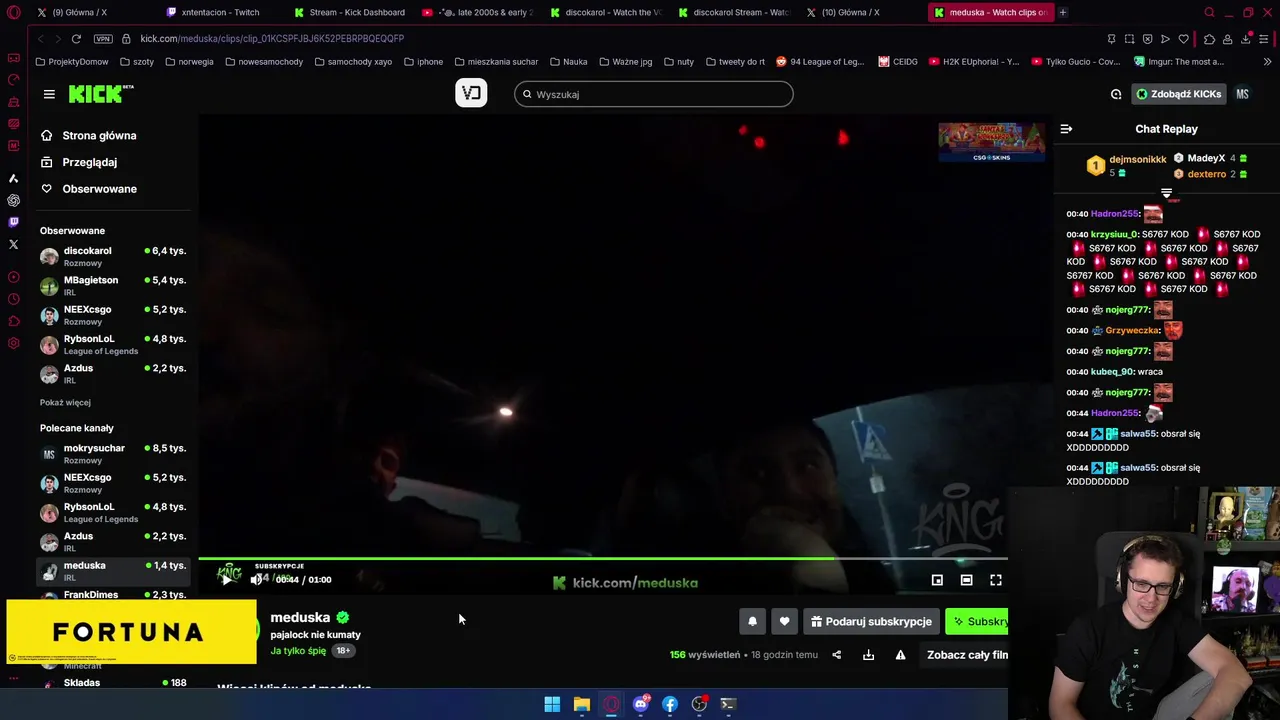Open Nauka bookmarks folder
Image resolution: width=1280 pixels, height=720 pixels.
coord(568,61)
